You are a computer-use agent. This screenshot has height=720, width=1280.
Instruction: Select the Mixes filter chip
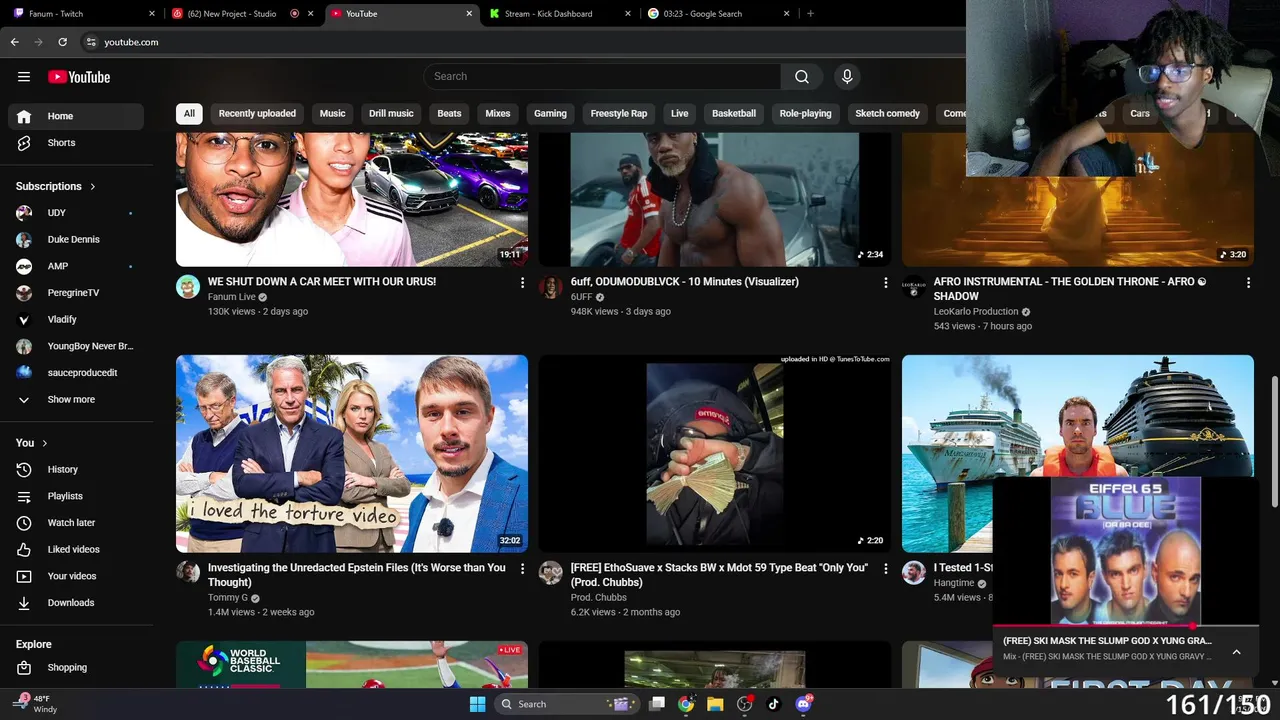498,114
